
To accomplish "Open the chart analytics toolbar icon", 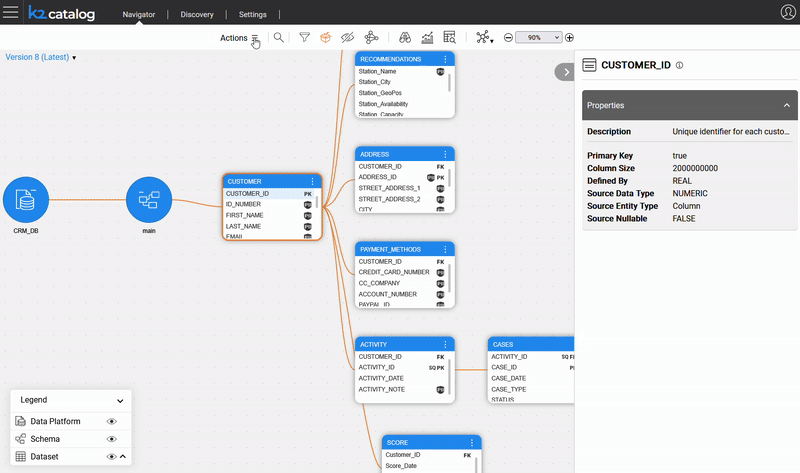I will [x=427, y=37].
